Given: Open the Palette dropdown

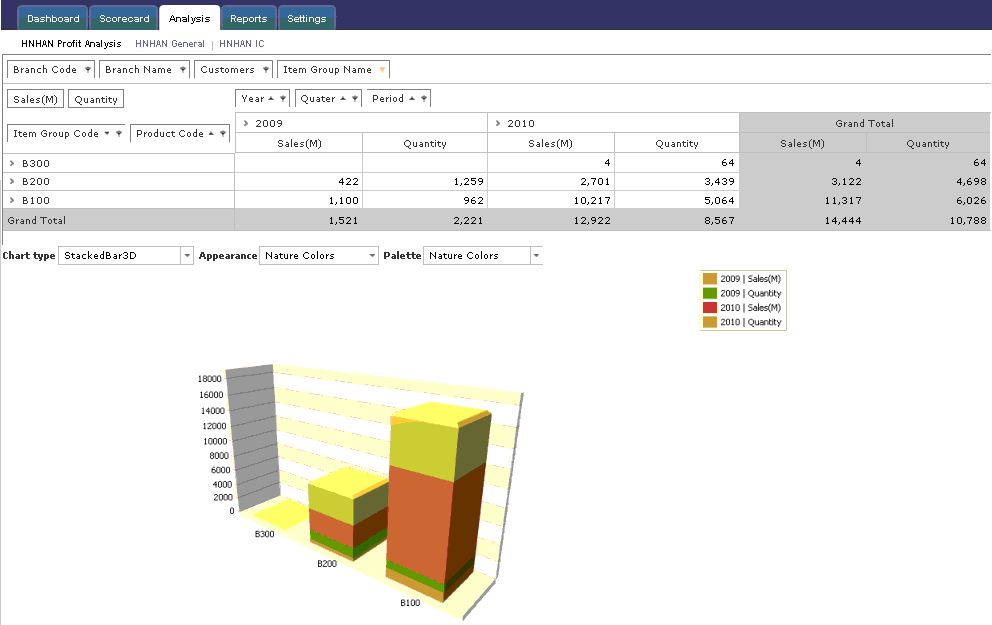Looking at the screenshot, I should click(535, 256).
